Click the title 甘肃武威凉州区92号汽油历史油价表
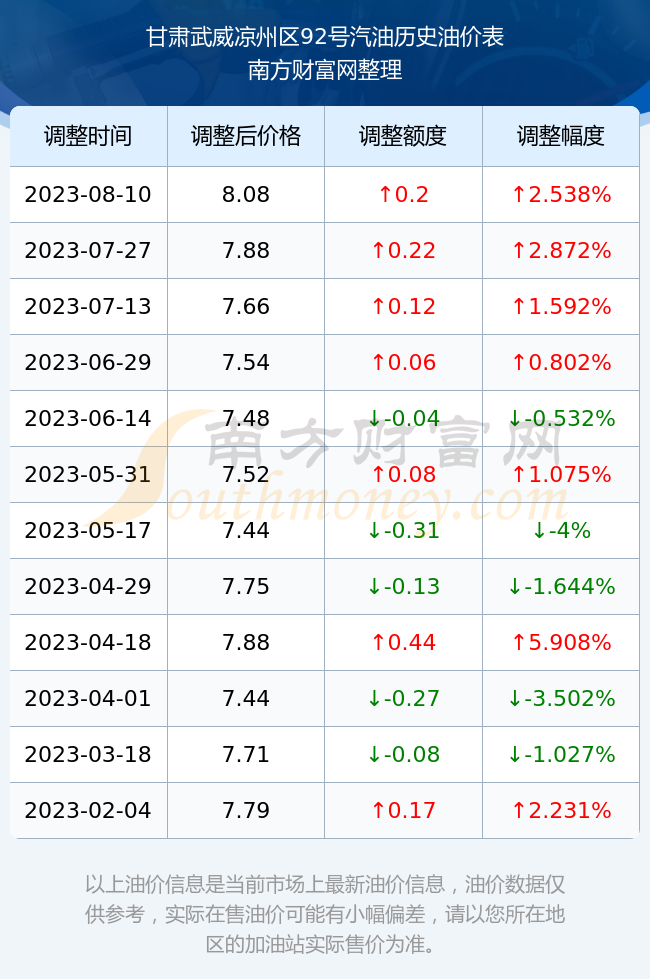Image resolution: width=650 pixels, height=980 pixels. pyautogui.click(x=325, y=37)
